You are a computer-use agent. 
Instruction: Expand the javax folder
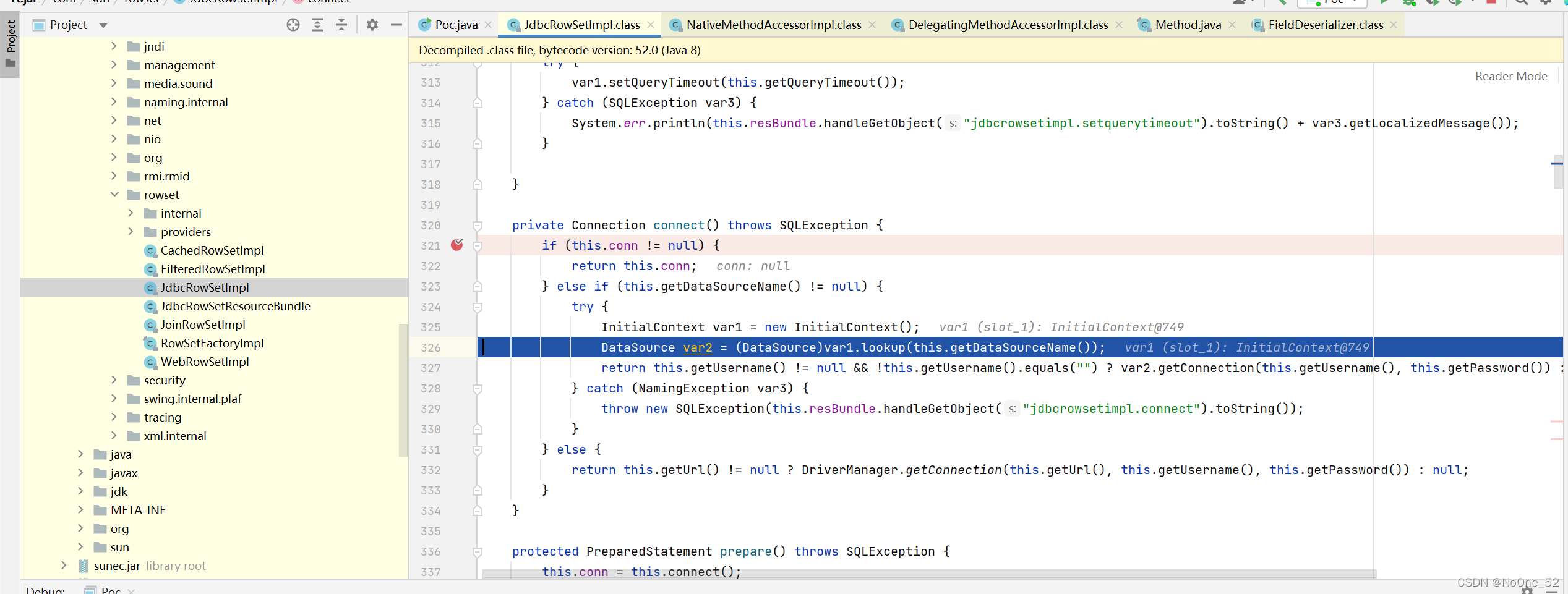[80, 472]
